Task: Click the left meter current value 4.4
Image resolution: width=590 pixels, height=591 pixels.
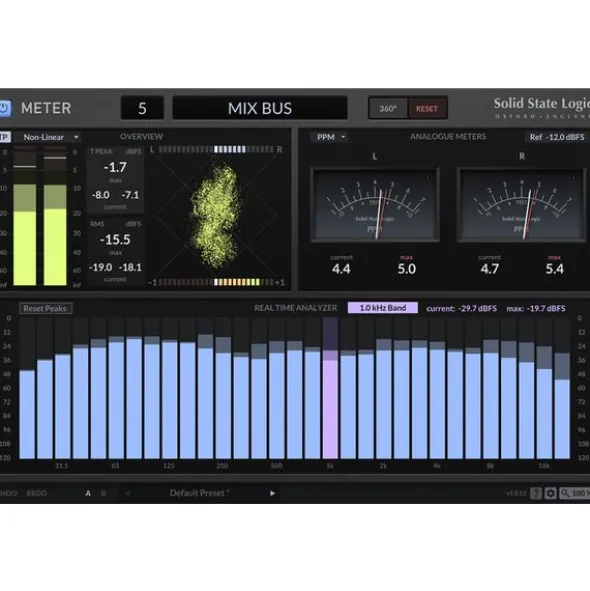Action: 341,269
